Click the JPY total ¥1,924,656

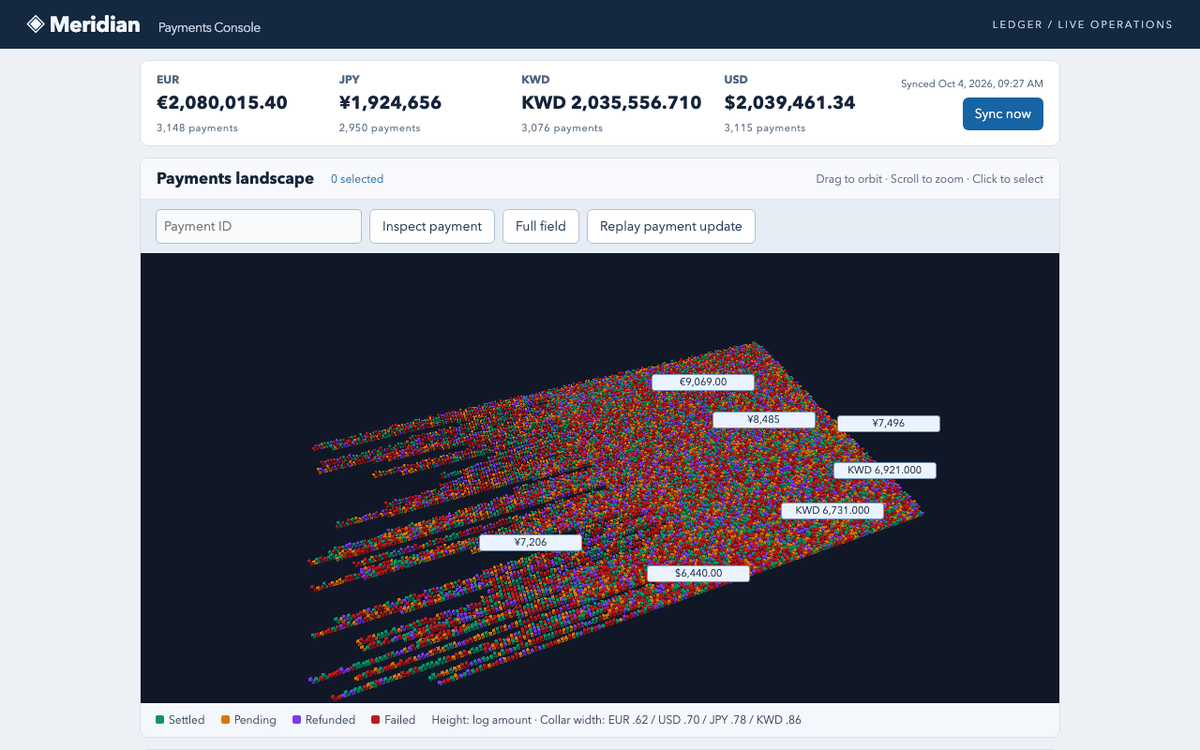(x=390, y=103)
